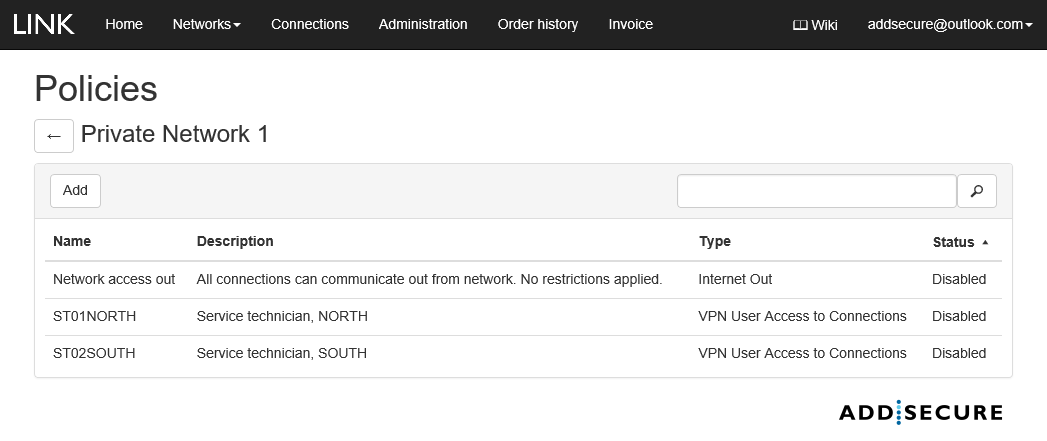Open the Administration page
The height and width of the screenshot is (441, 1047).
coord(423,24)
